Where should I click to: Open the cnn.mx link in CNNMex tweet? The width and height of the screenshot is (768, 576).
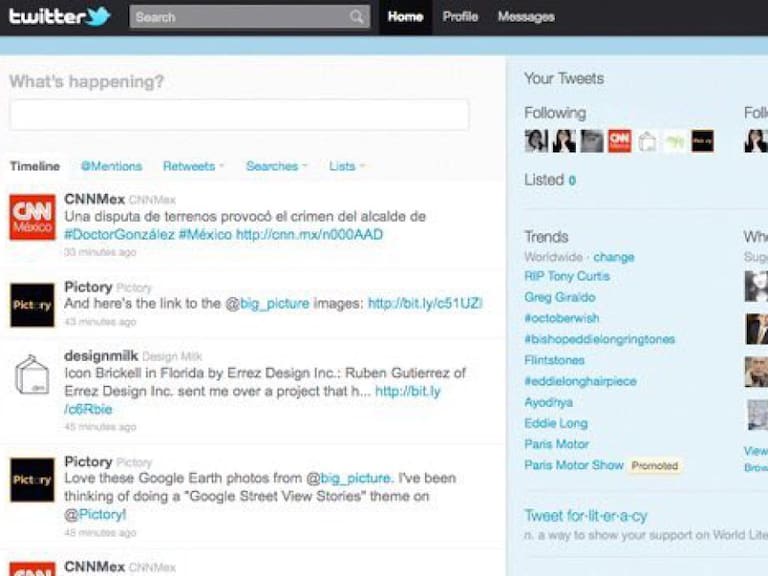click(x=309, y=235)
